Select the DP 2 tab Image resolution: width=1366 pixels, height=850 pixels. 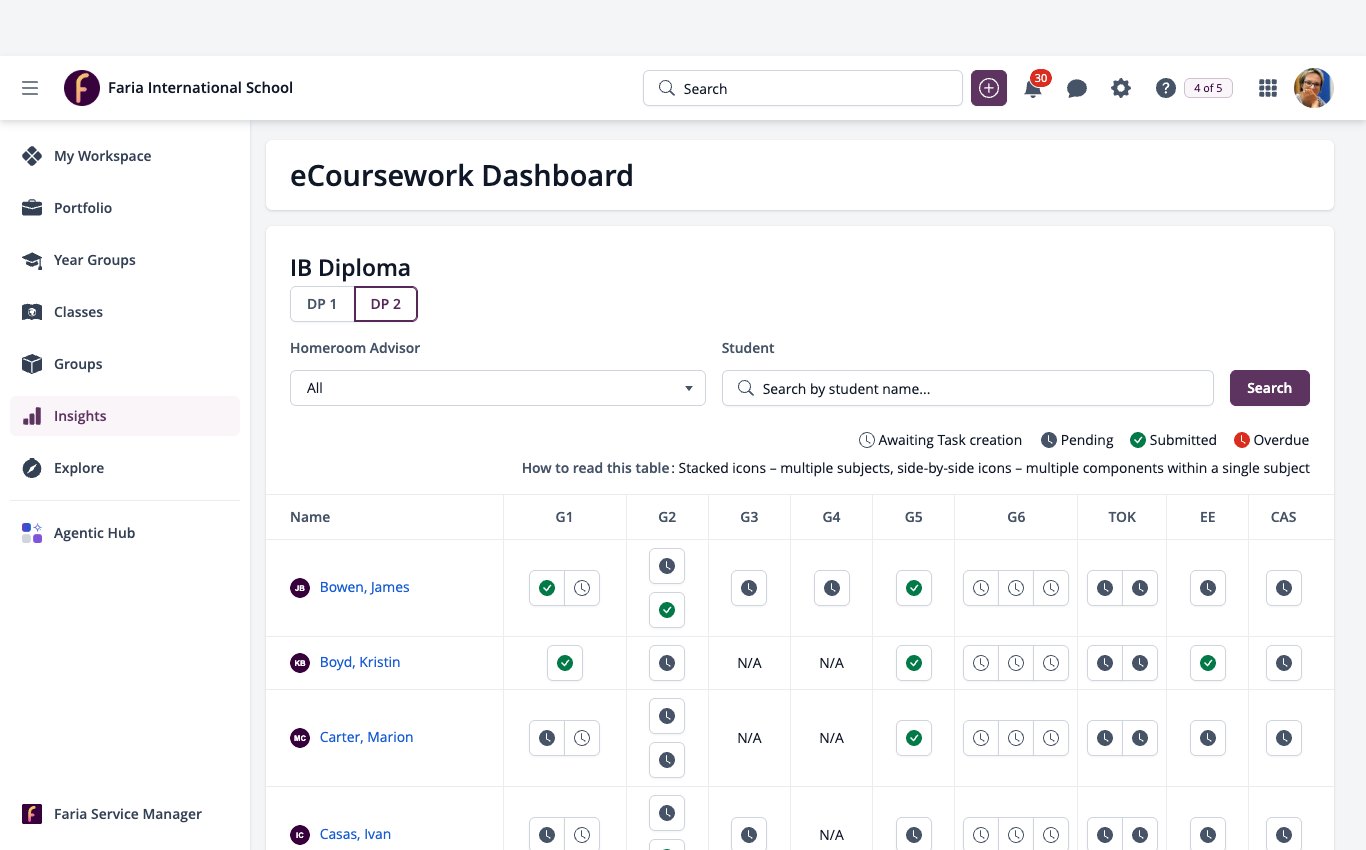click(x=386, y=304)
